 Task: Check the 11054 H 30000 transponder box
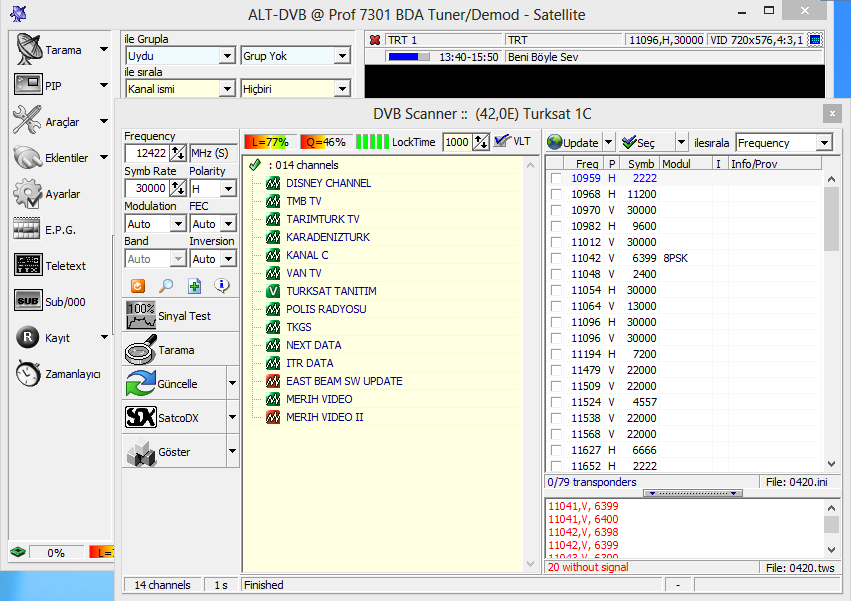[556, 290]
